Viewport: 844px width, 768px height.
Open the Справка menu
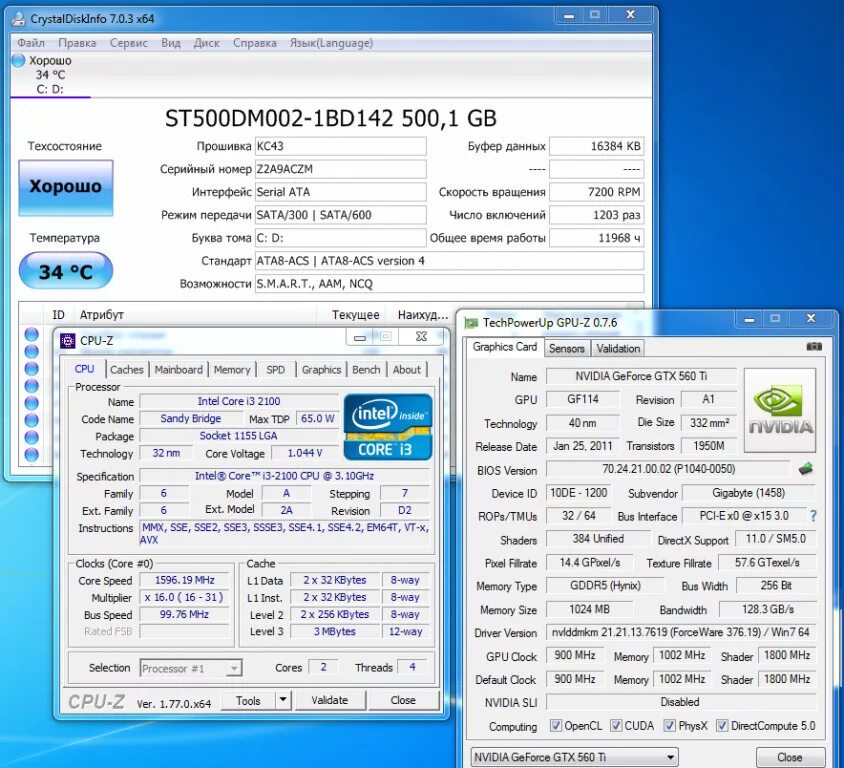[255, 43]
